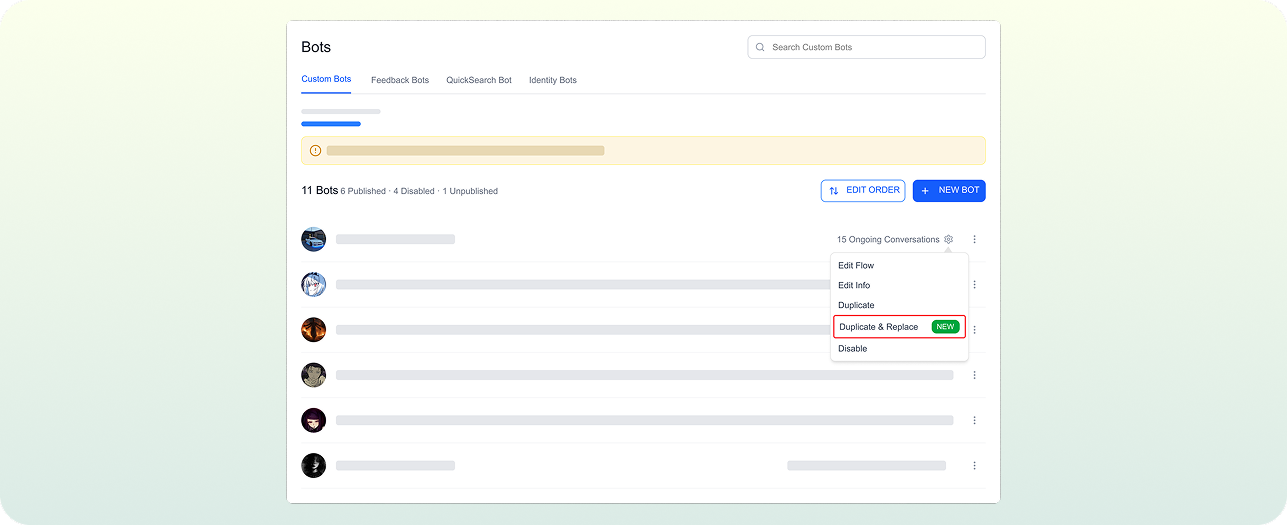The width and height of the screenshot is (1287, 525).
Task: Click the blue car bot avatar
Action: click(x=314, y=240)
